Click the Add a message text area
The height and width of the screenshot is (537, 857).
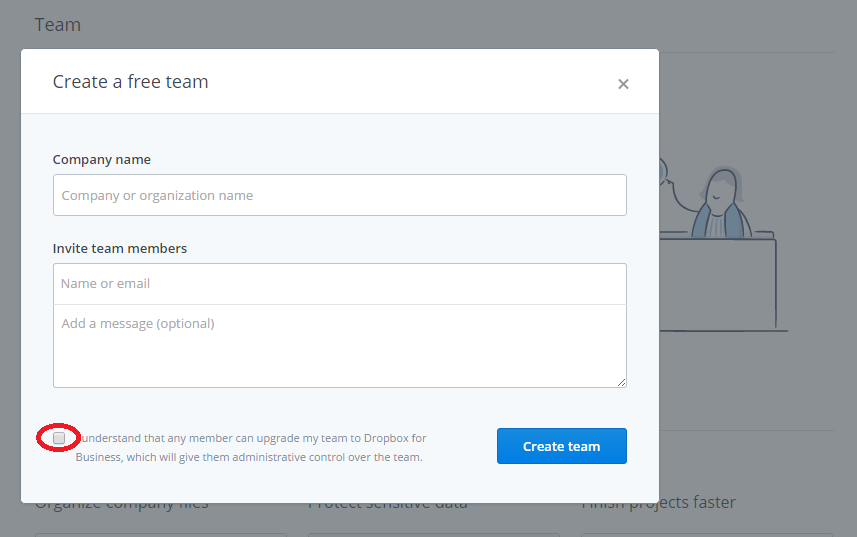click(339, 345)
